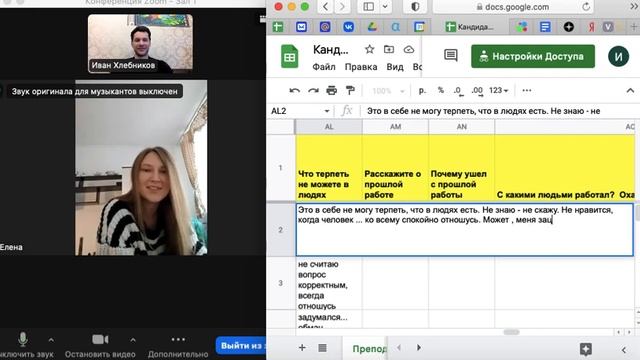Click header cell 'Что терпеть не можете в людях'

click(329, 167)
